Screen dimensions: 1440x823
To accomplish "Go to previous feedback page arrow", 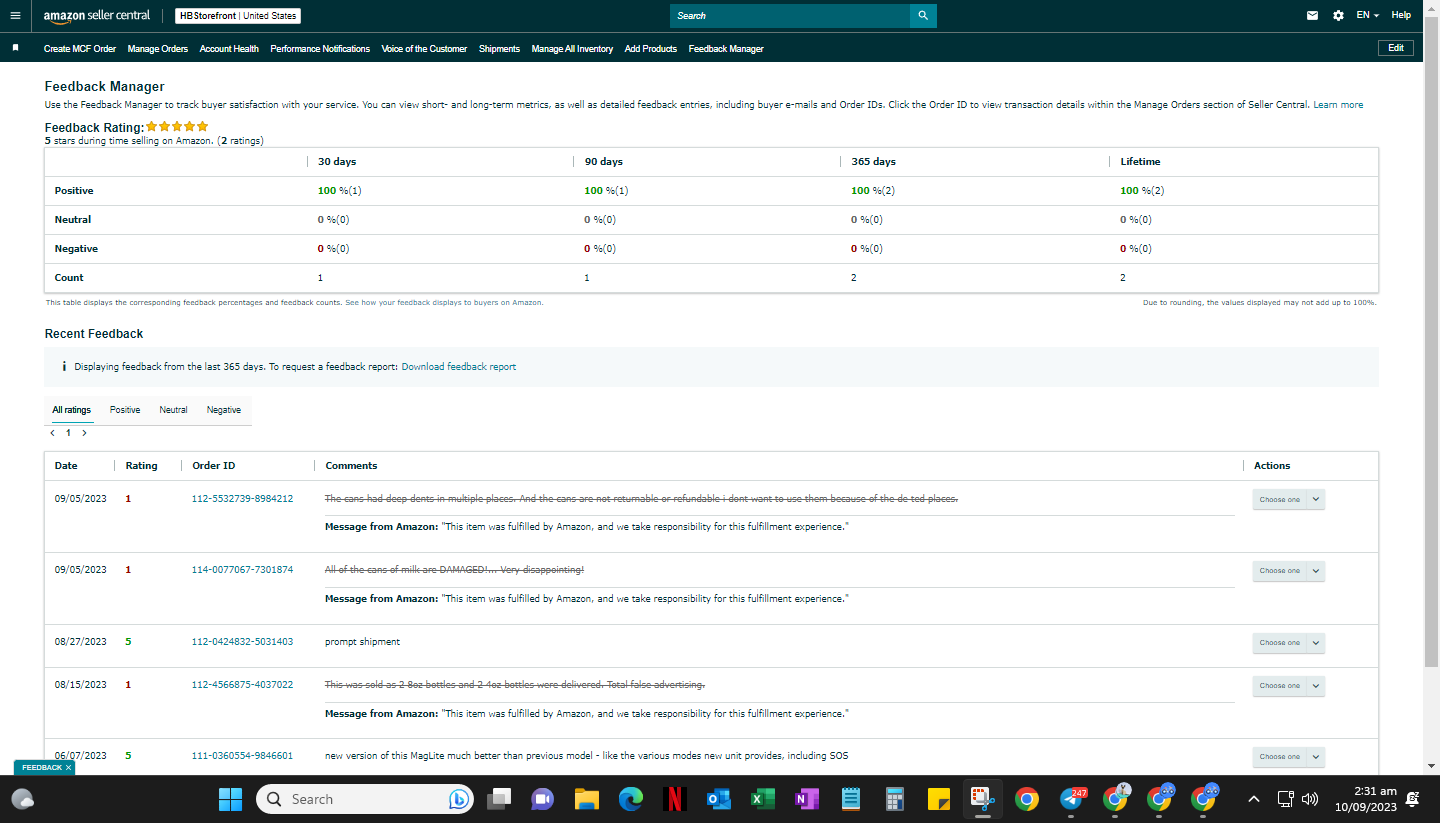I will 53,433.
